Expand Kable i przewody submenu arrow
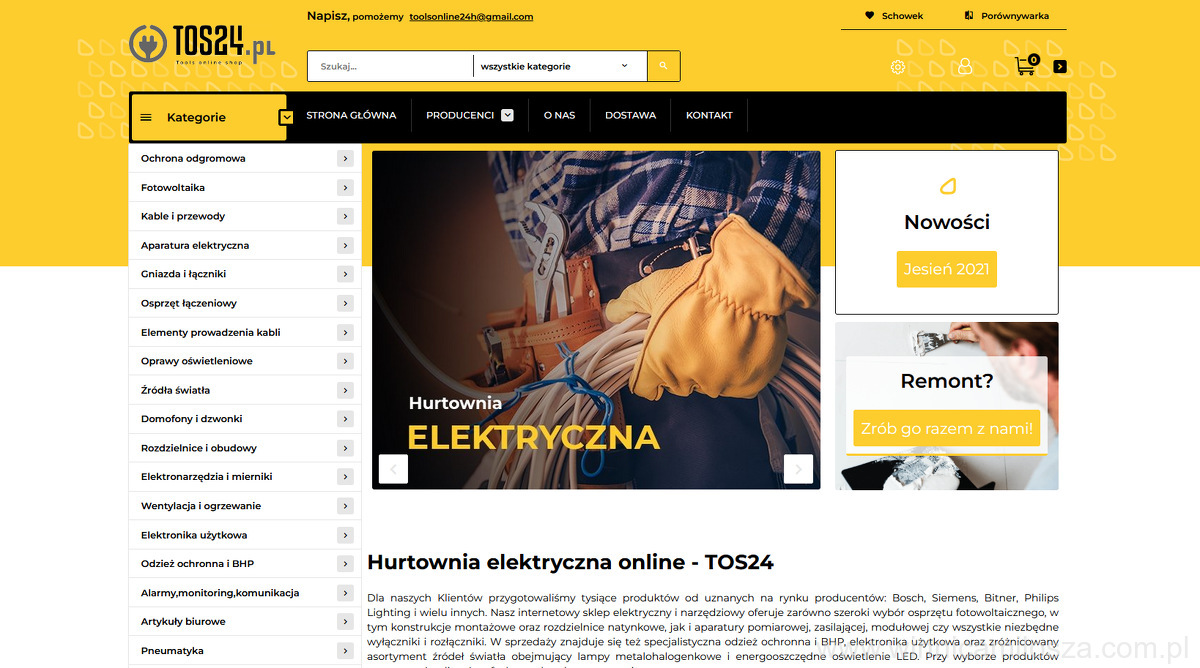The height and width of the screenshot is (668, 1200). point(345,216)
